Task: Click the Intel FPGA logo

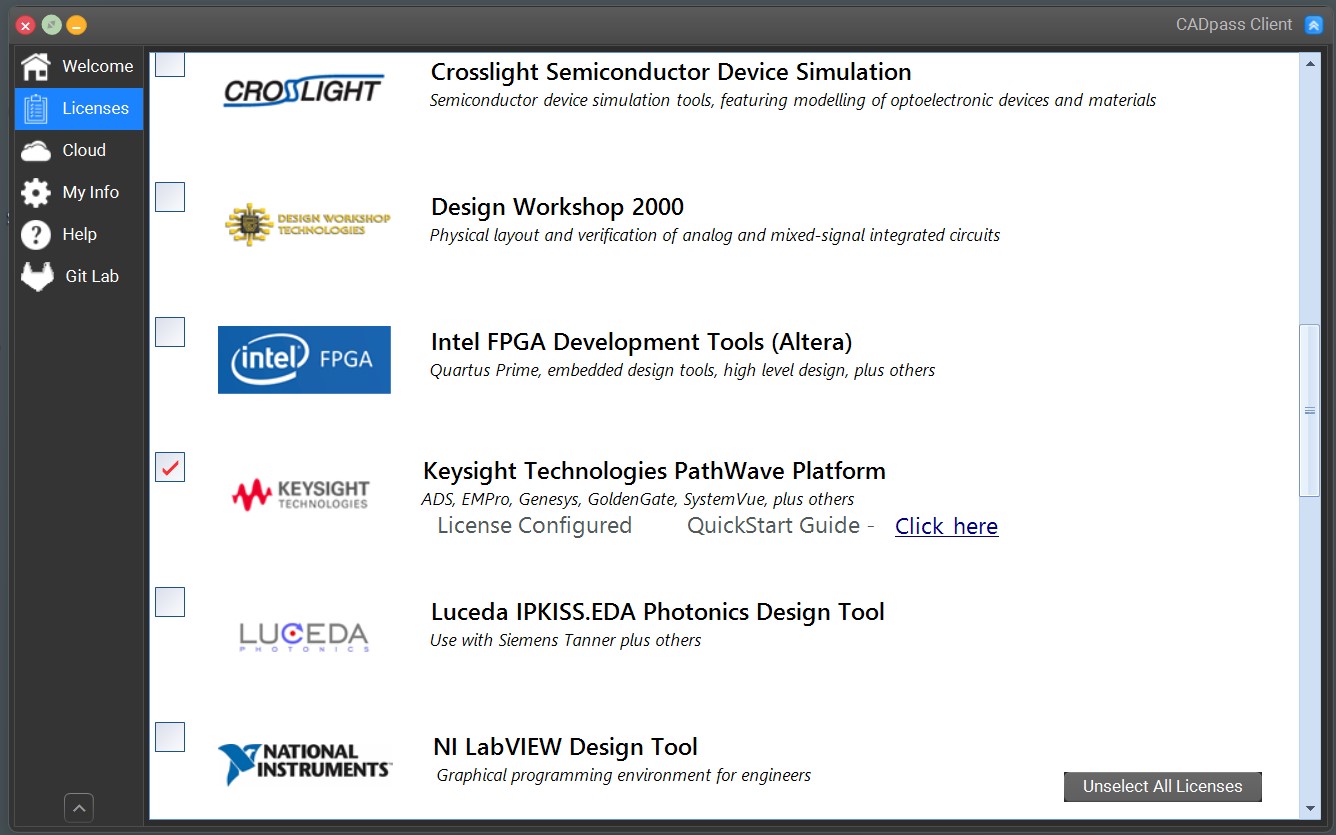Action: pos(304,359)
